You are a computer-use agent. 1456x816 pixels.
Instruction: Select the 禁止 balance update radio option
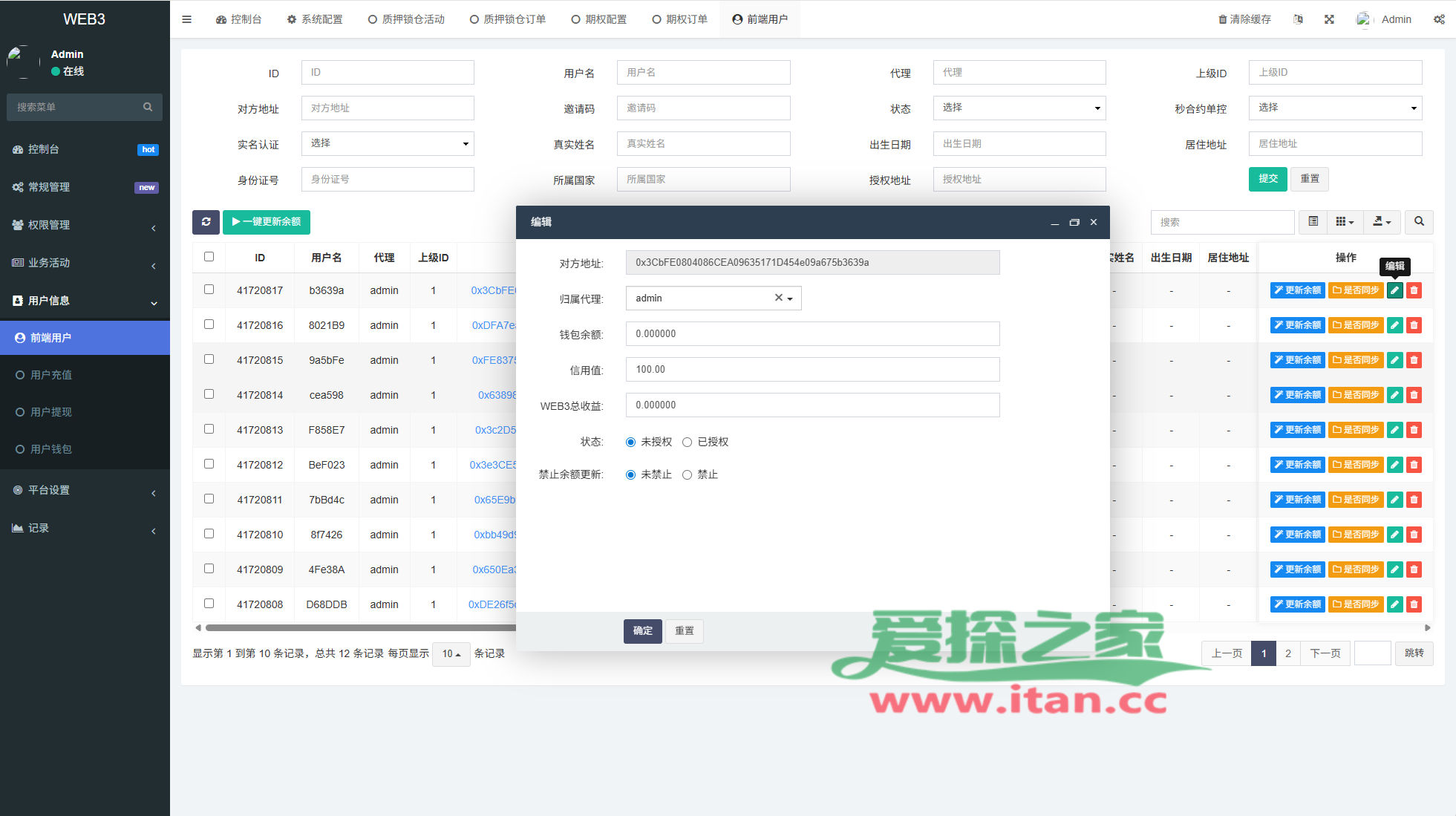tap(688, 475)
